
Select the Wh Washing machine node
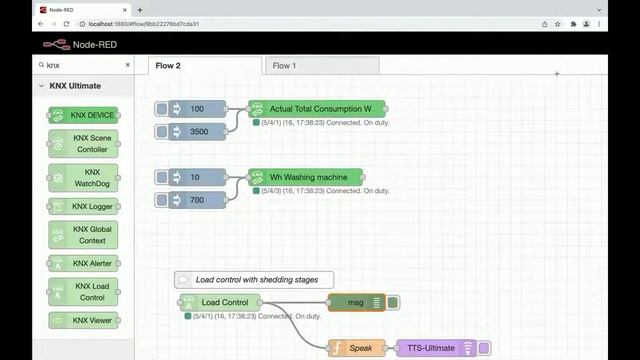click(305, 177)
